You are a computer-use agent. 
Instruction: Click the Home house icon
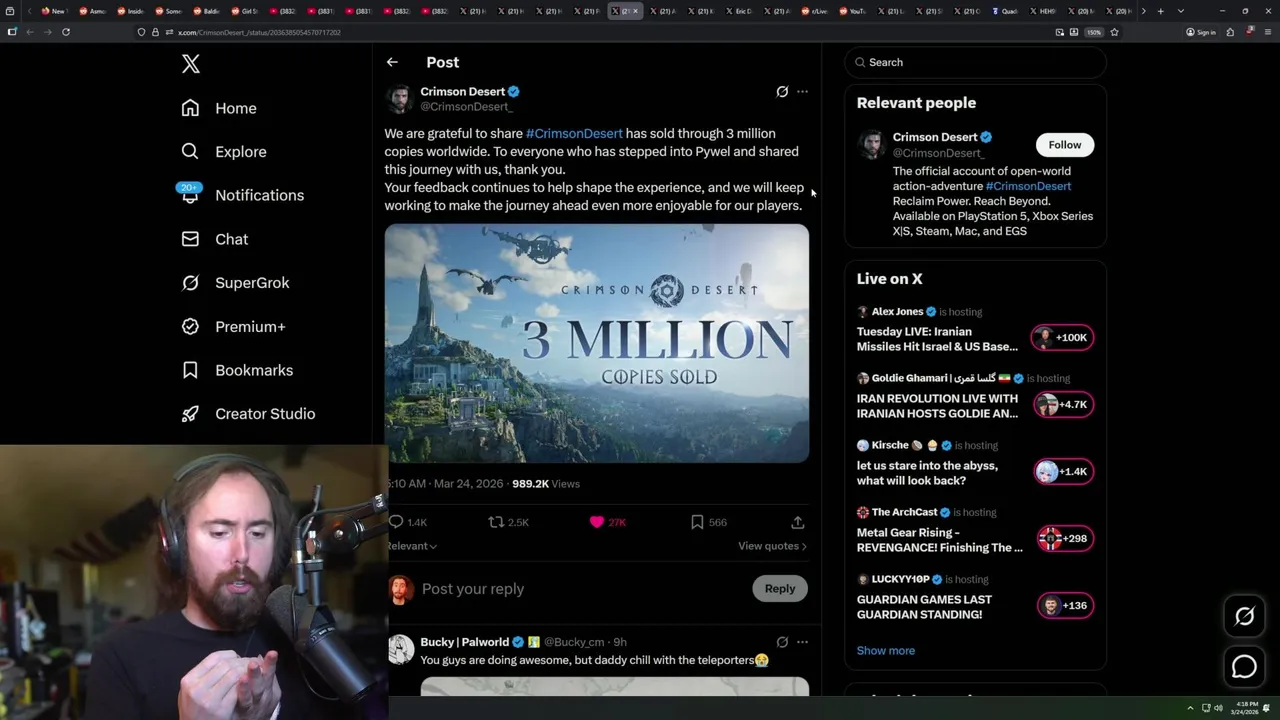point(190,108)
